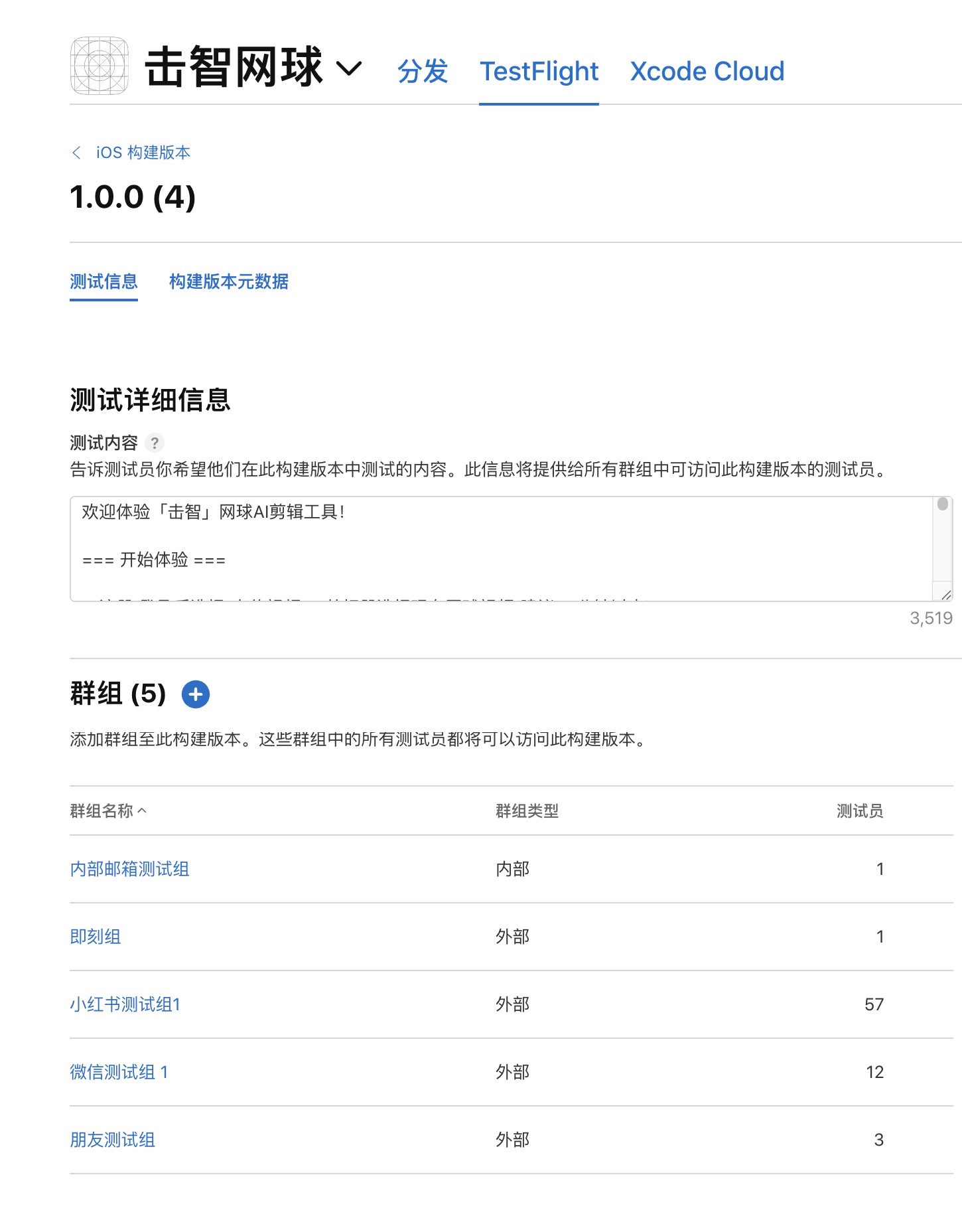
Task: Click the 群组 (5) heading
Action: click(118, 694)
